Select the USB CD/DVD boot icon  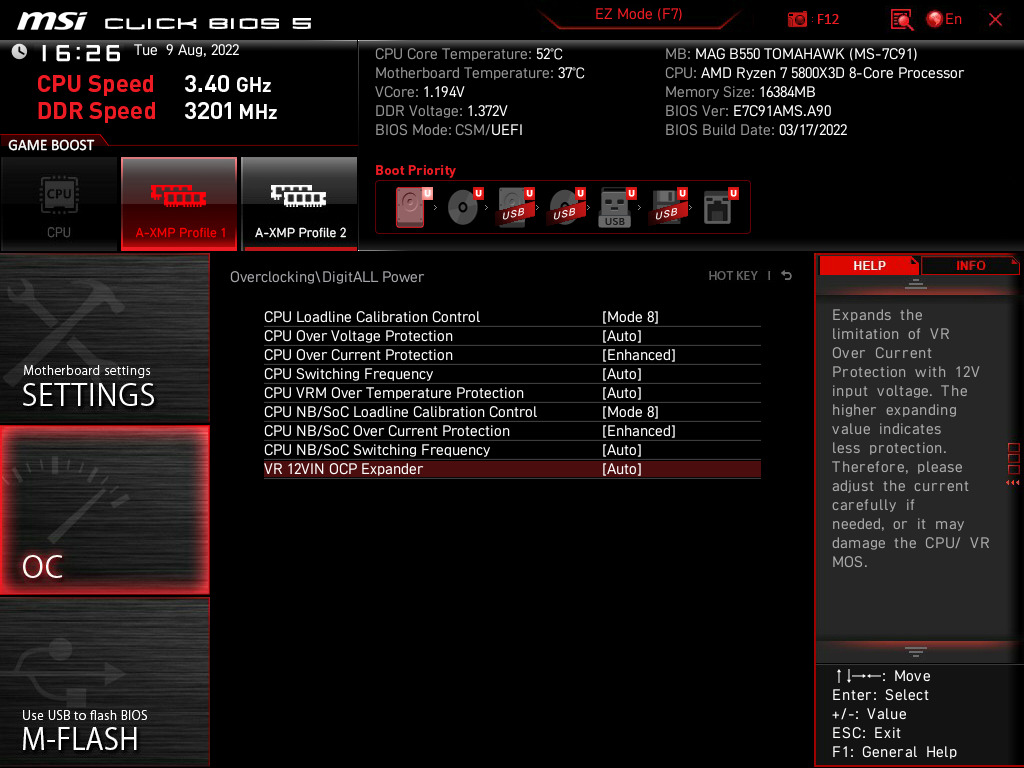[567, 207]
